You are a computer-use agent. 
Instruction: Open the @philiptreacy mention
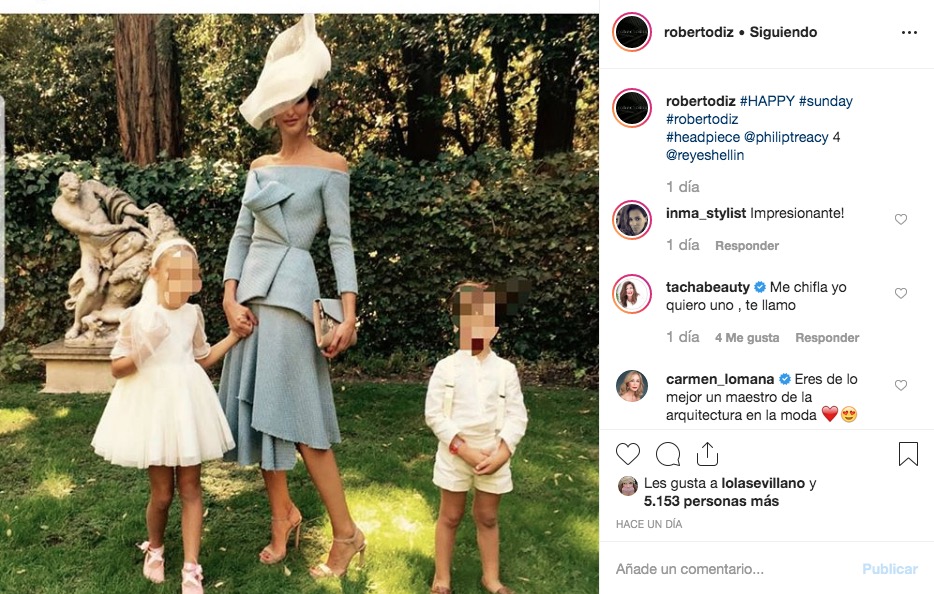786,137
